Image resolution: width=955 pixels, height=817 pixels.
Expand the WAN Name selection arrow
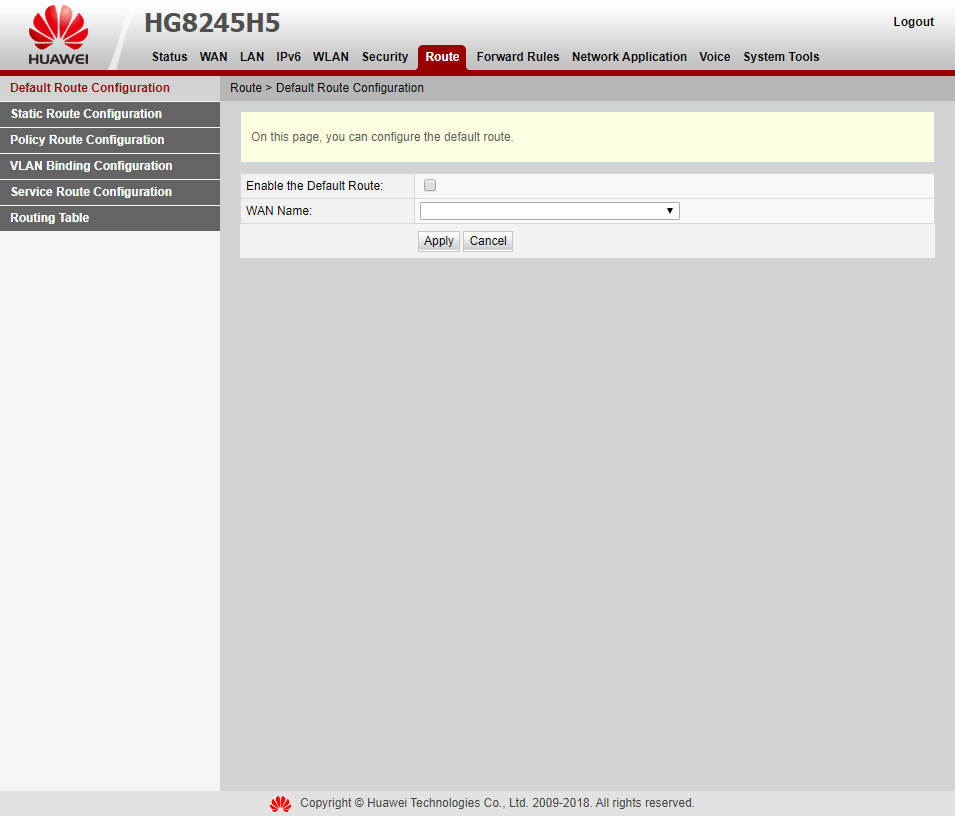point(670,210)
